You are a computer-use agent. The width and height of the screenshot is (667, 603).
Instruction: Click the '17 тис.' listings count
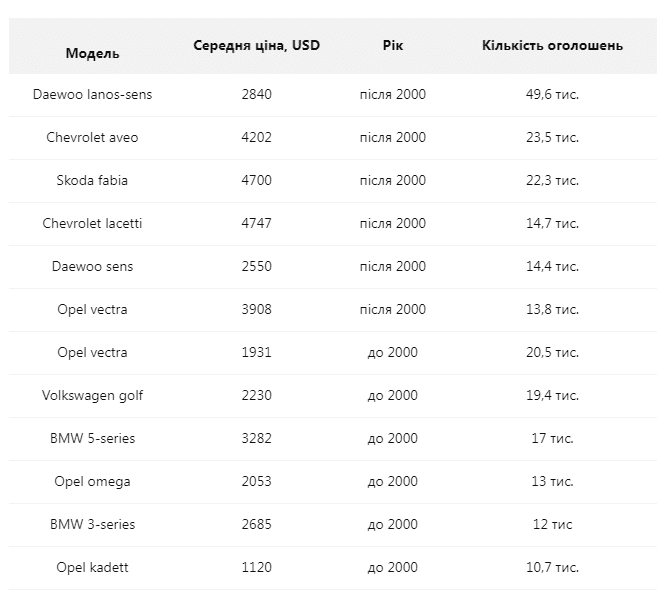click(552, 438)
